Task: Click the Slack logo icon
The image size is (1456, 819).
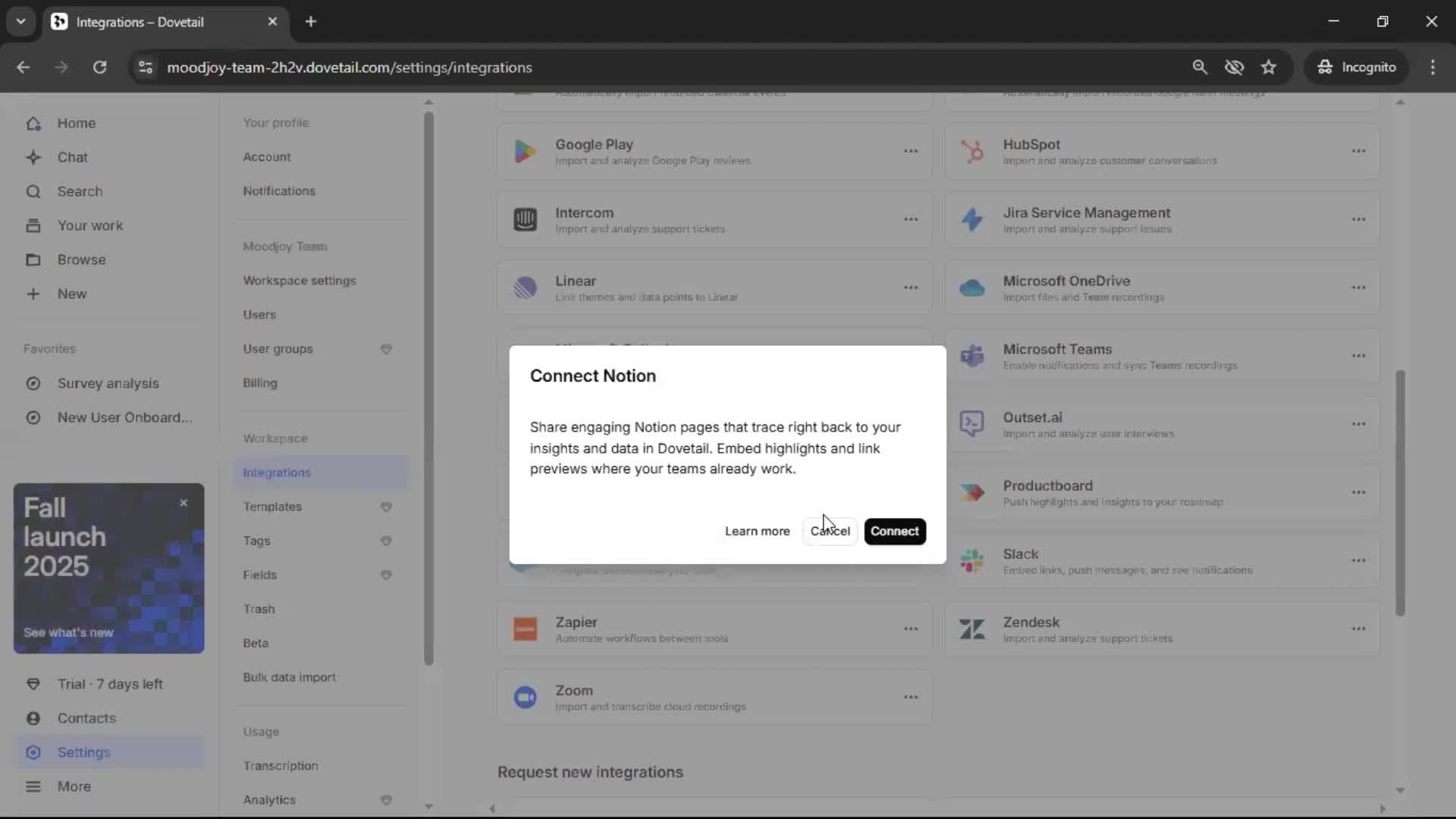Action: (971, 561)
